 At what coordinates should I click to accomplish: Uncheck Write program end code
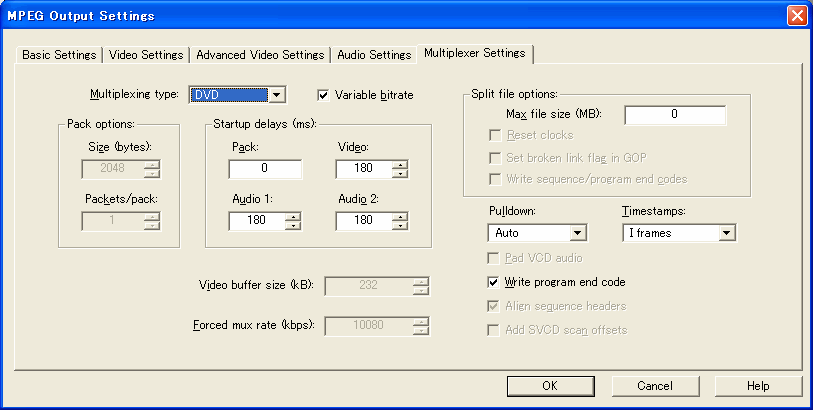pos(493,283)
